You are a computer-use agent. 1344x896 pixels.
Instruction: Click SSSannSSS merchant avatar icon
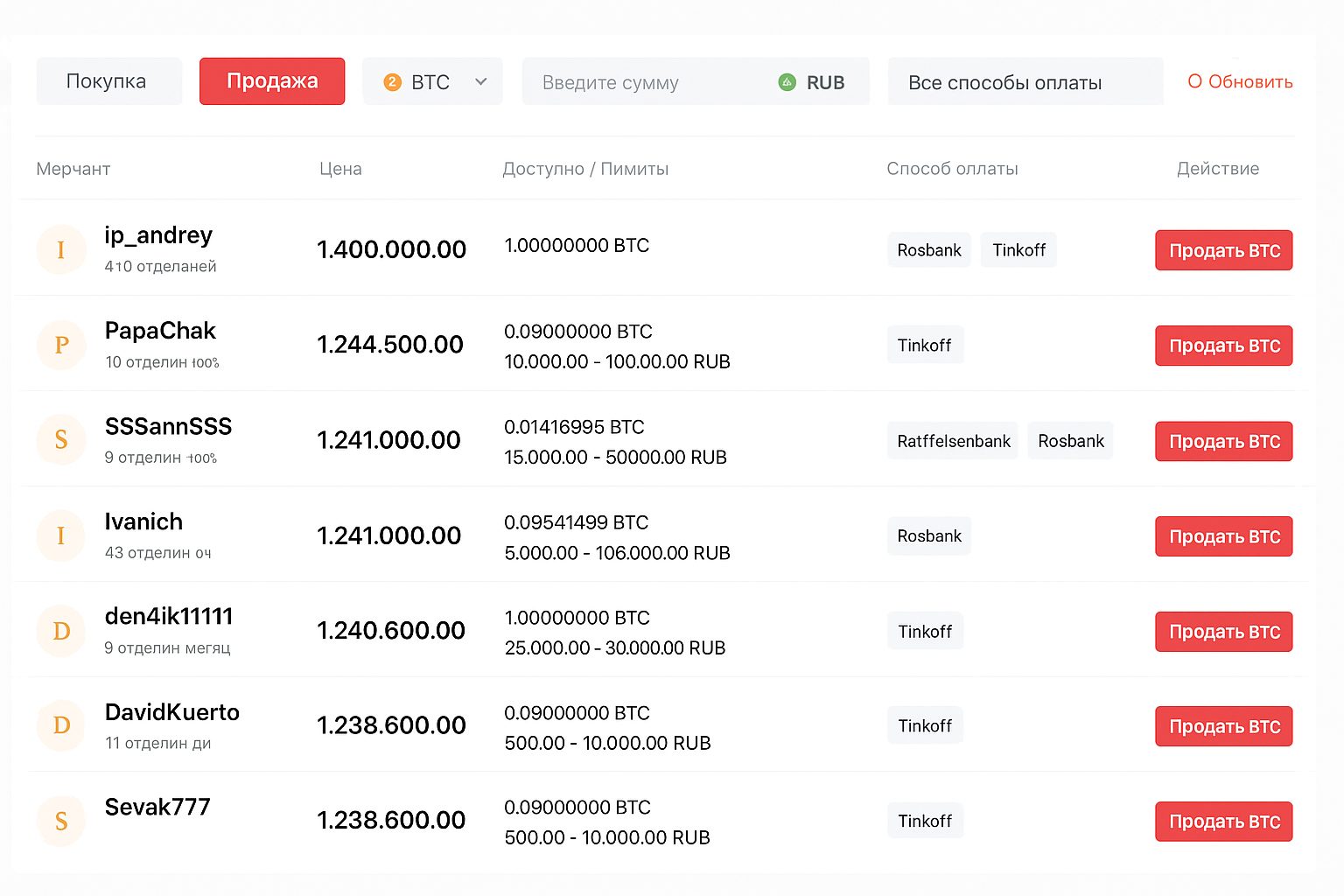click(61, 439)
